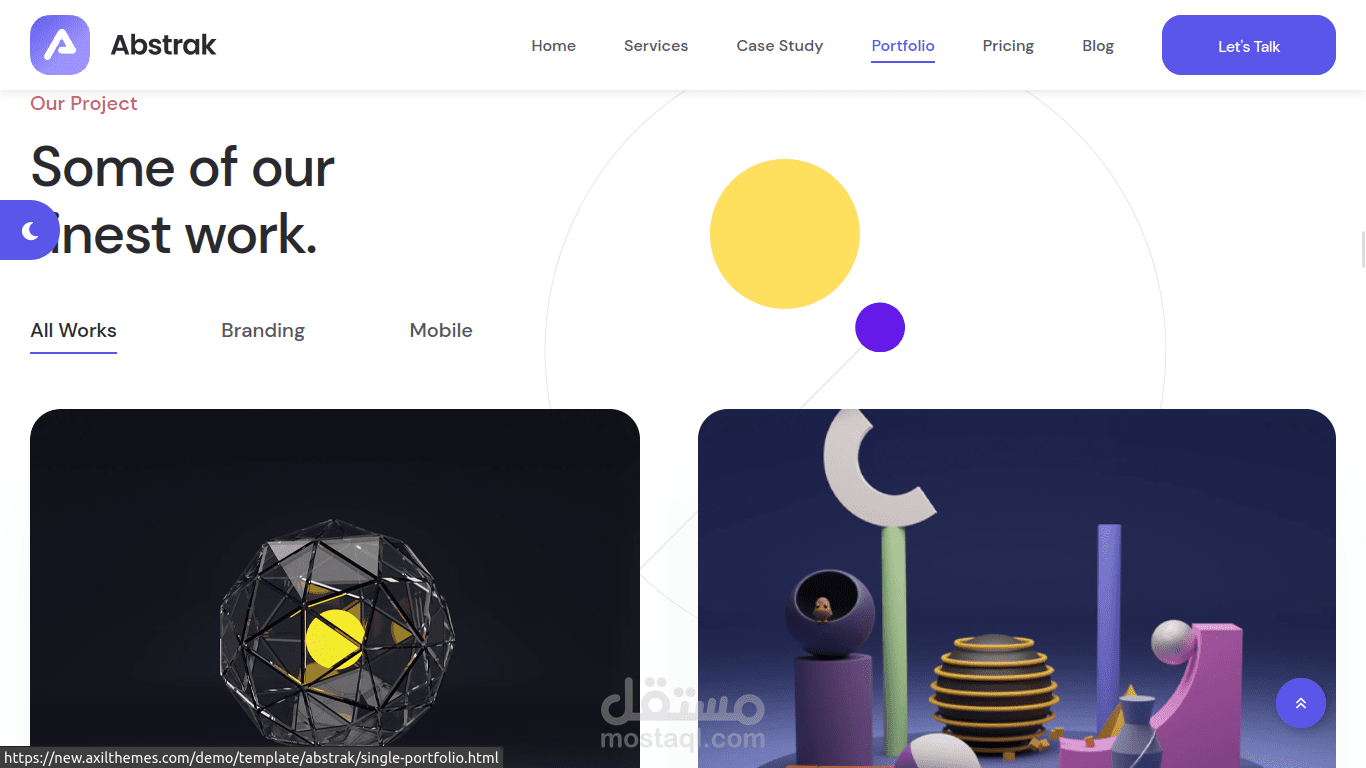Toggle dark mode with moon icon
This screenshot has height=768, width=1366.
29,230
